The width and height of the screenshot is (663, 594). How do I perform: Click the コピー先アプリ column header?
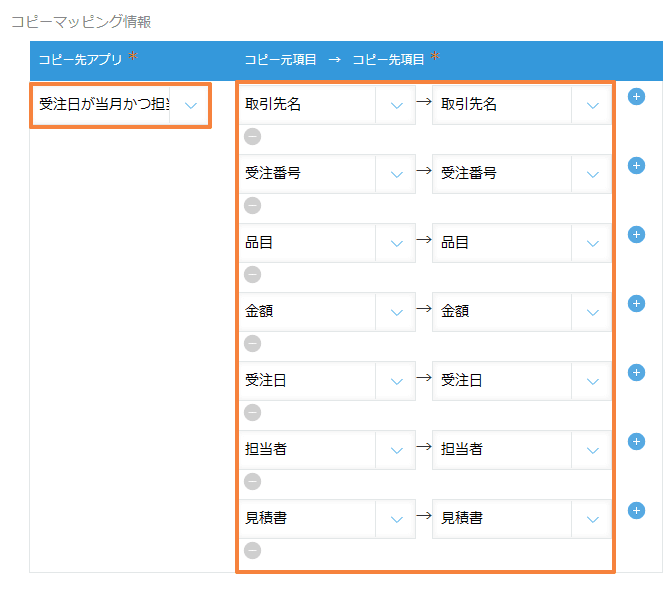[x=80, y=60]
